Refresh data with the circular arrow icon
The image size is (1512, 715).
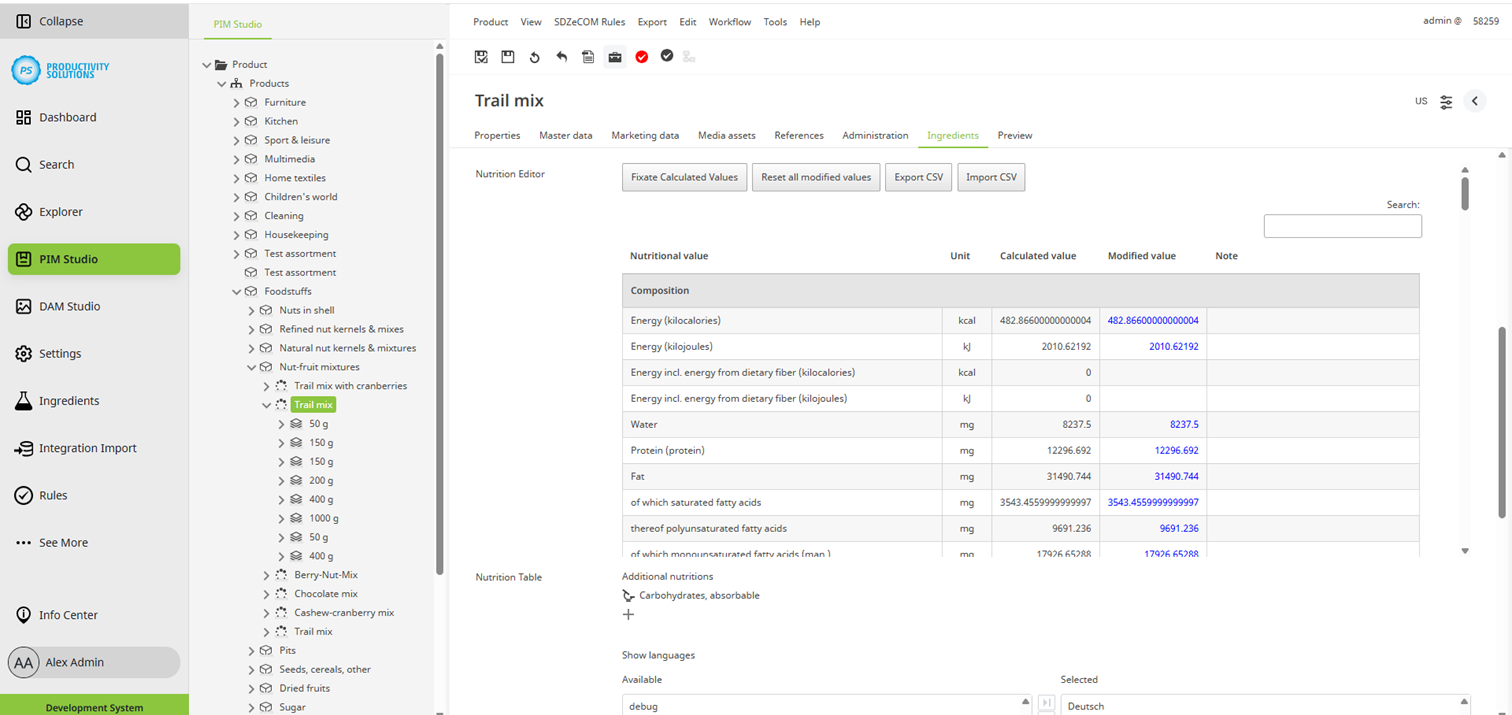click(534, 57)
